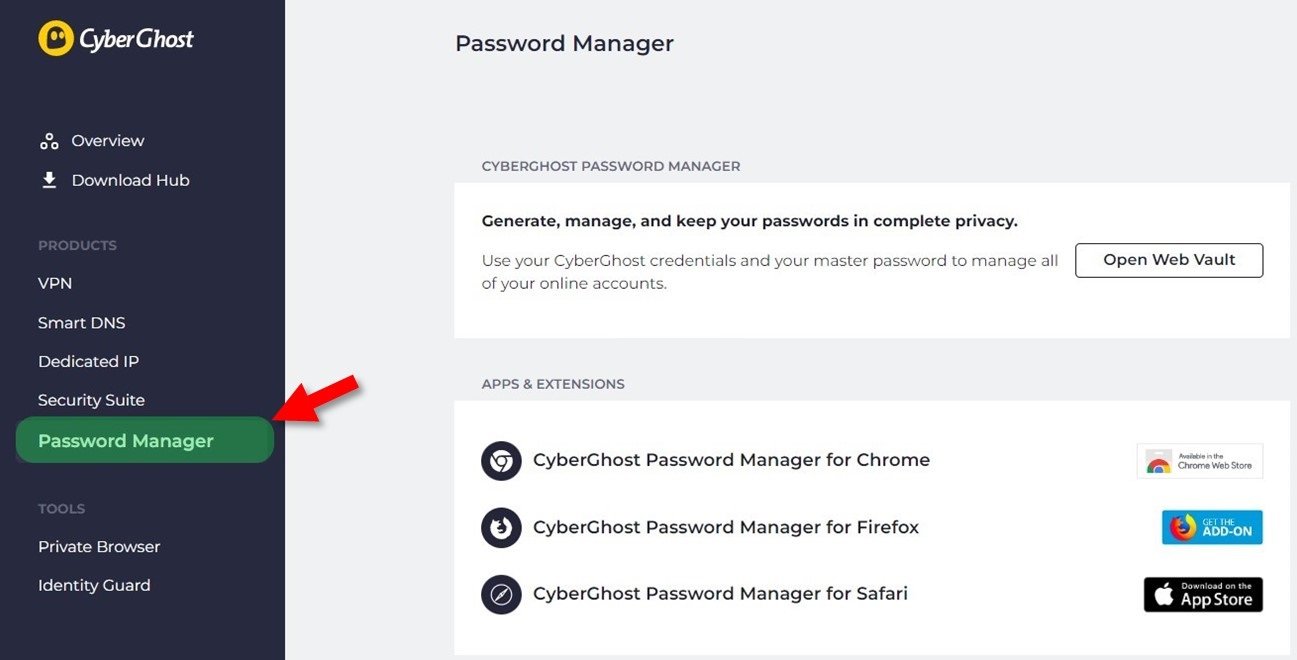Click the Download on the App Store badge
1297x660 pixels.
pos(1203,594)
